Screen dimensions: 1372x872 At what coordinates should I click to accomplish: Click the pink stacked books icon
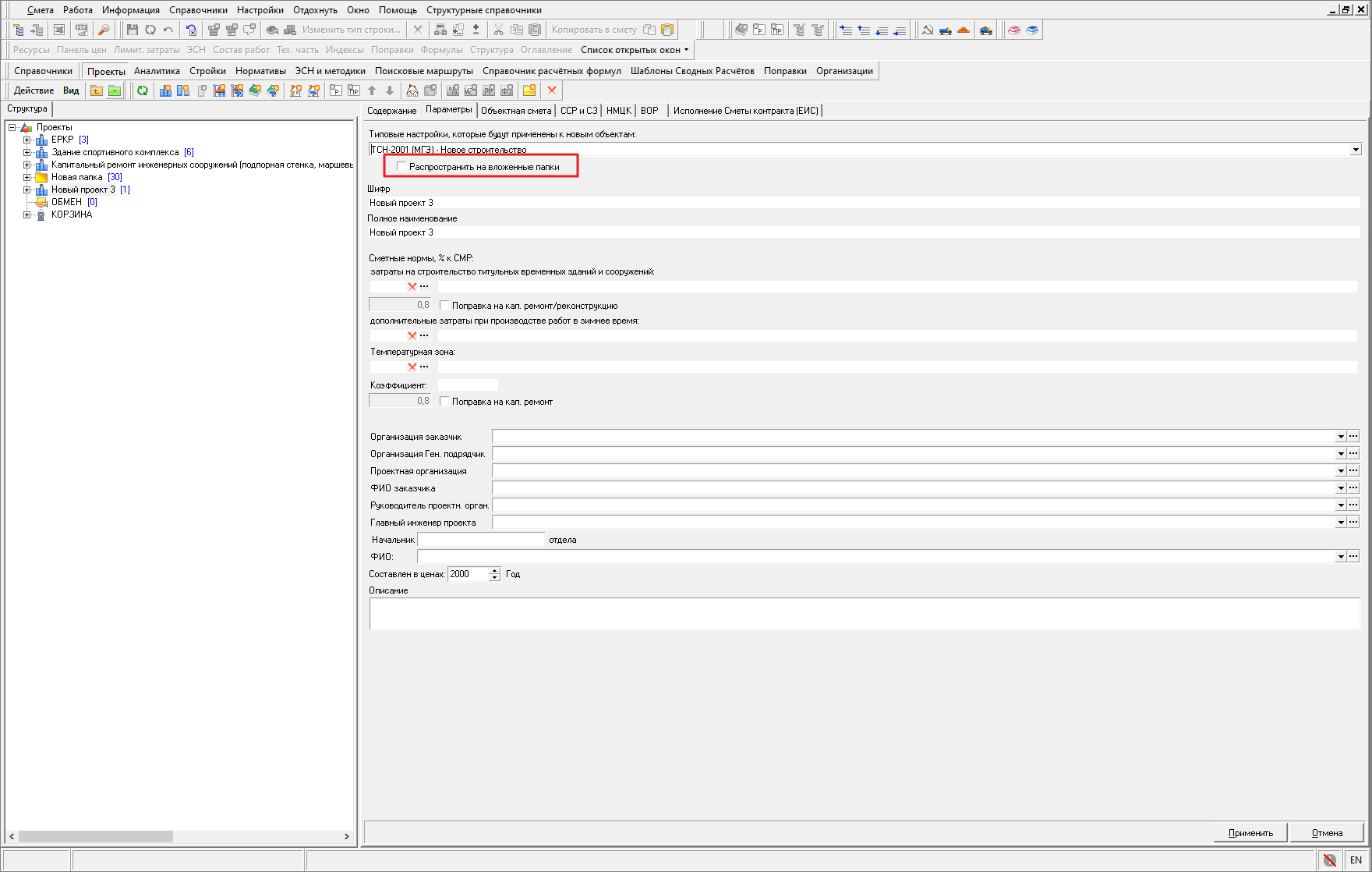(1014, 30)
